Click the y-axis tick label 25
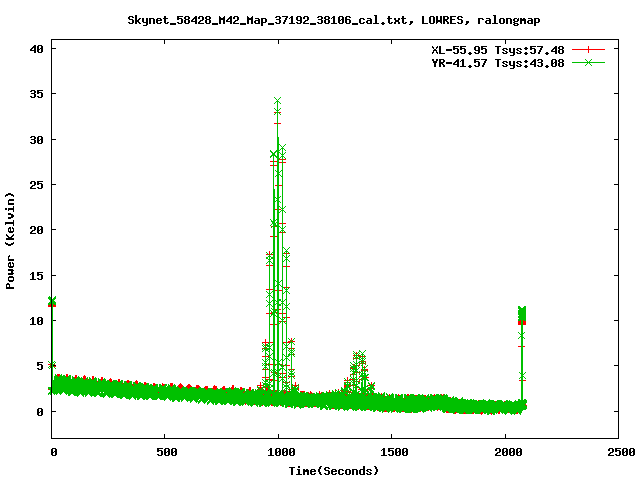The width and height of the screenshot is (640, 480). [x=37, y=185]
